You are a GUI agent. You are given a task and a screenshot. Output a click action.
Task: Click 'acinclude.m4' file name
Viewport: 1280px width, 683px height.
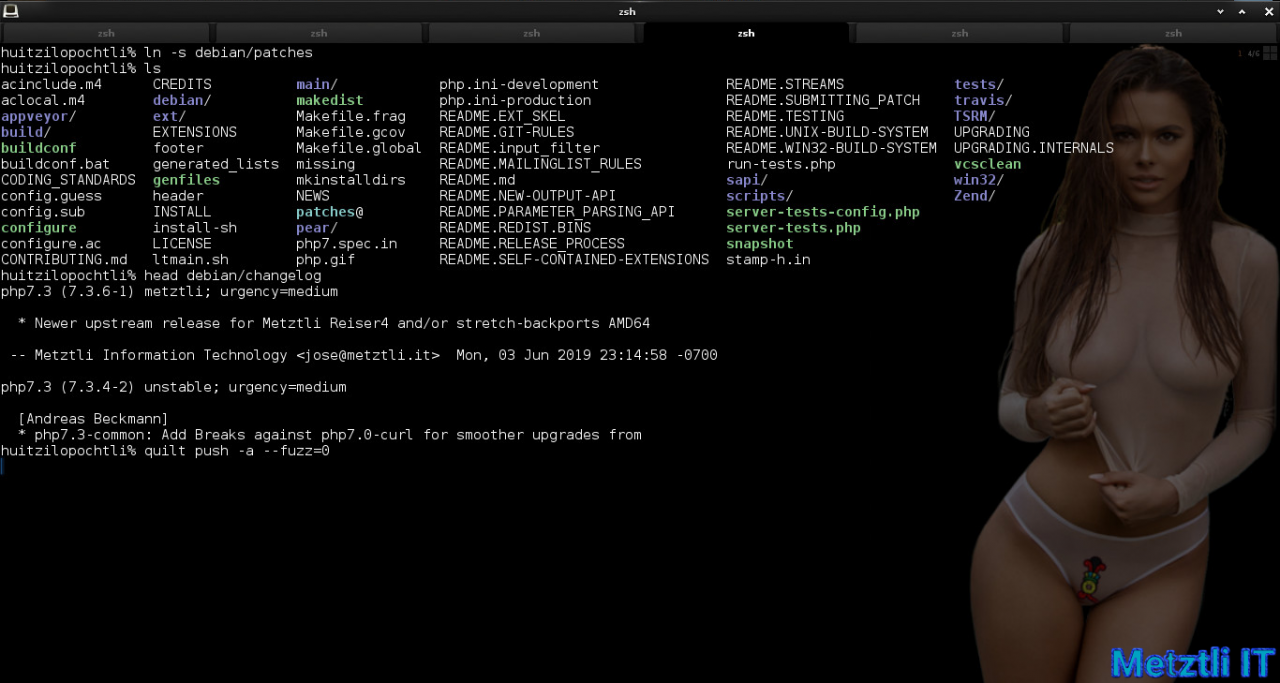click(x=52, y=84)
